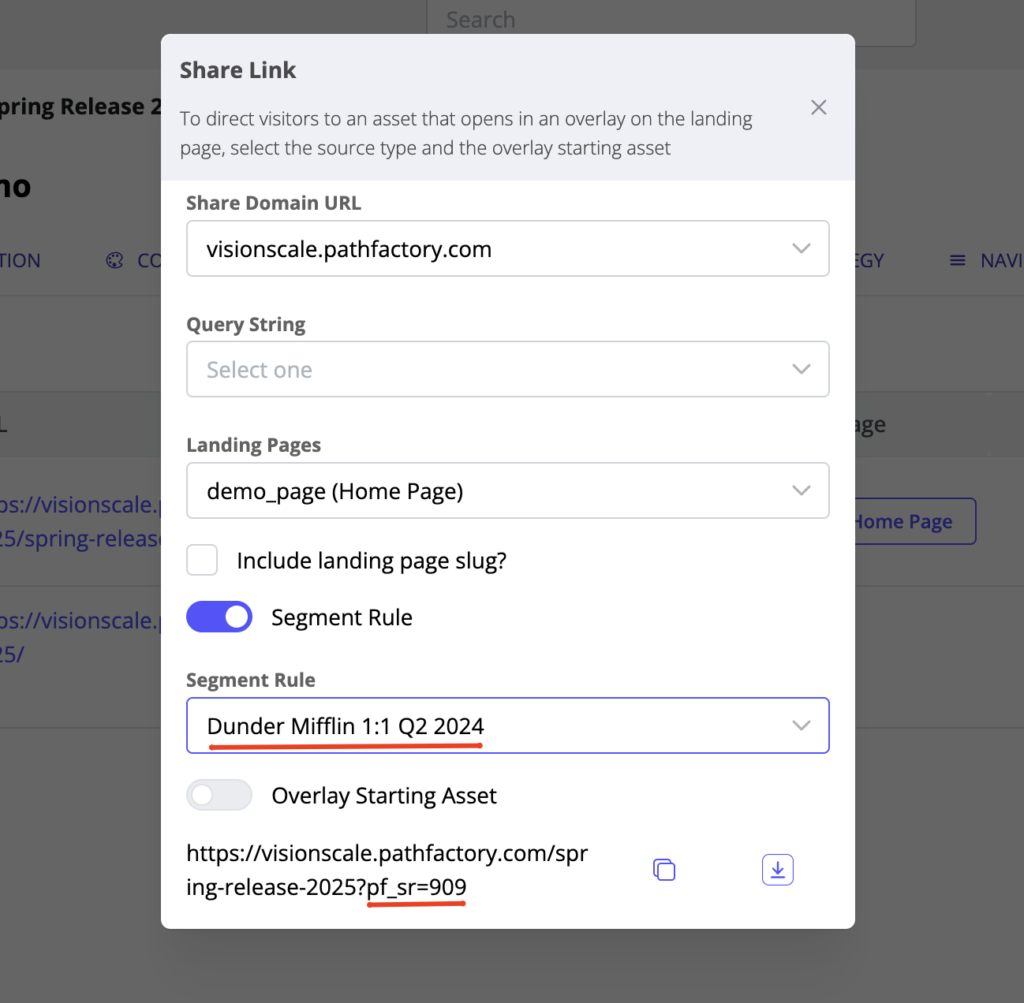
Task: Check Include landing page slug checkbox
Action: point(202,560)
